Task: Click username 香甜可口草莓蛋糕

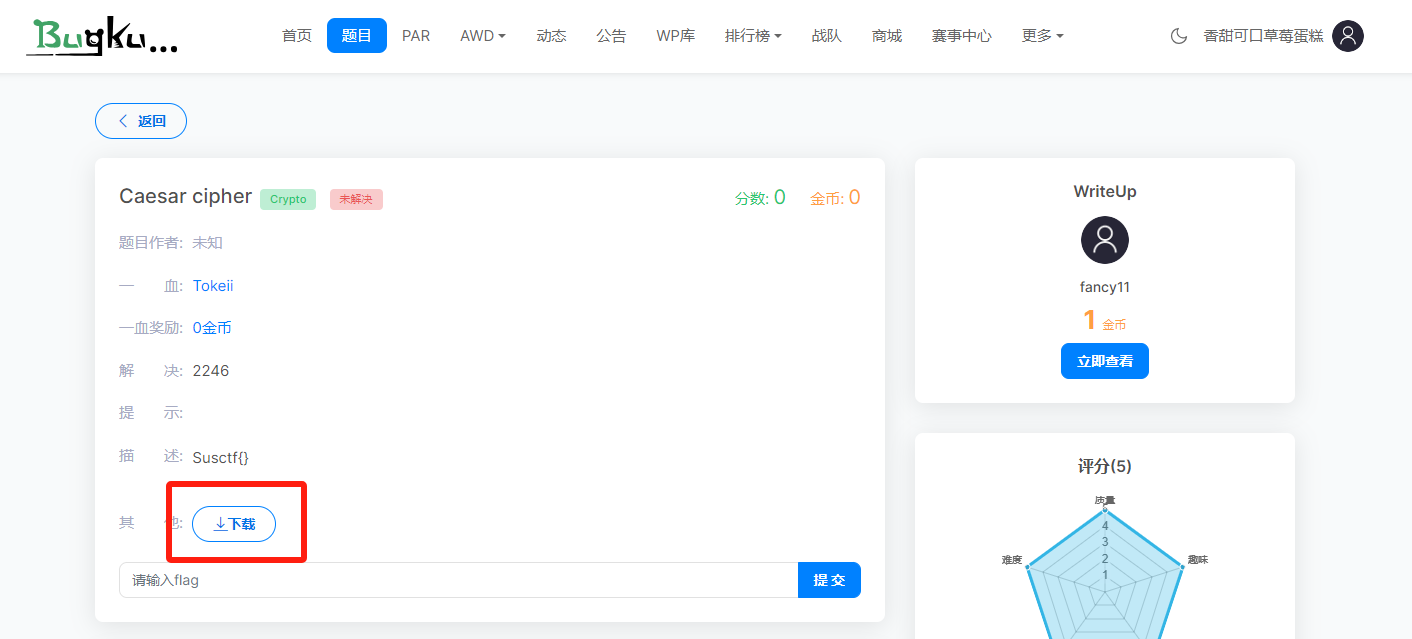Action: [x=1264, y=35]
